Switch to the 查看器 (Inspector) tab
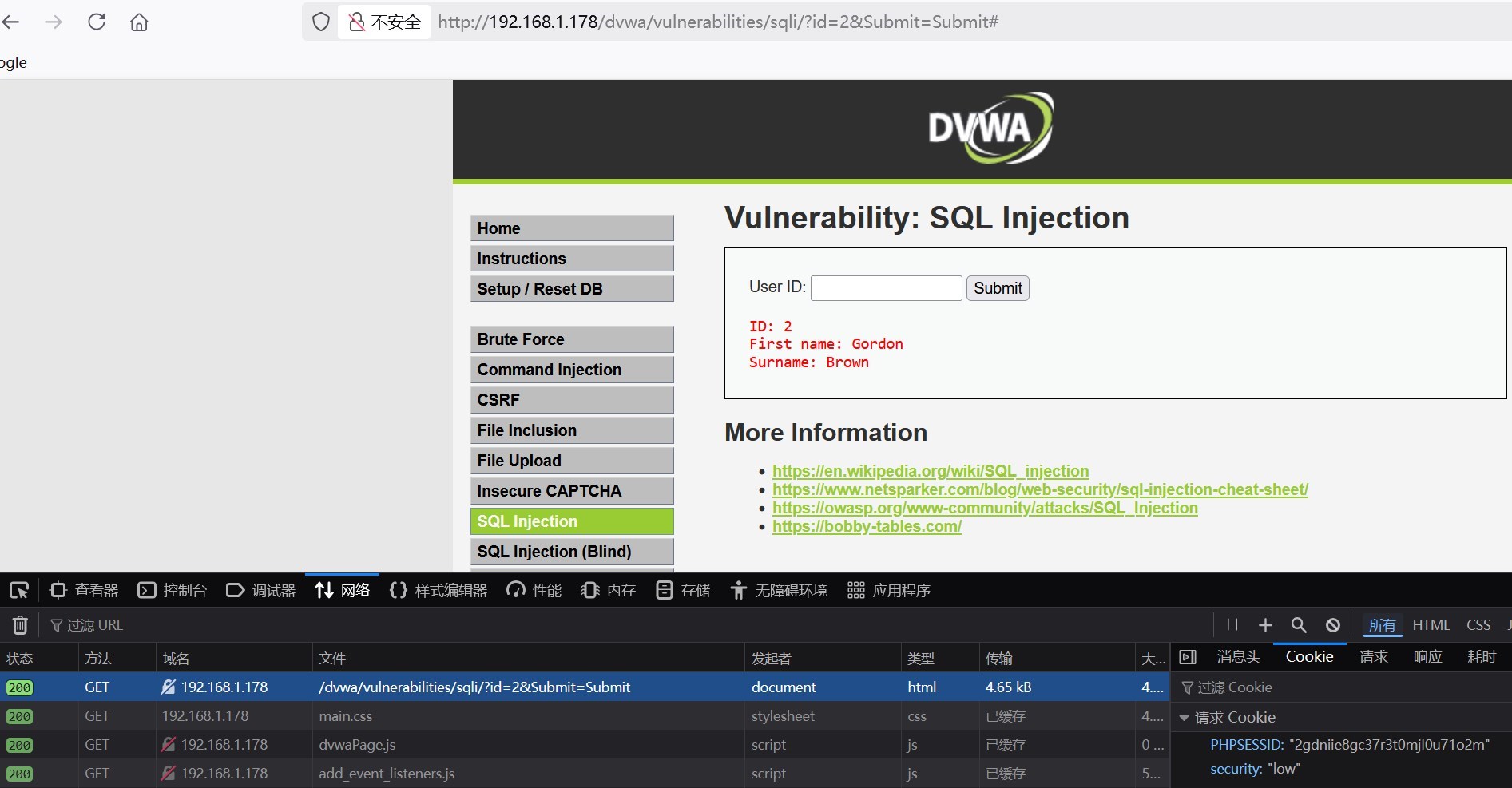 (84, 591)
